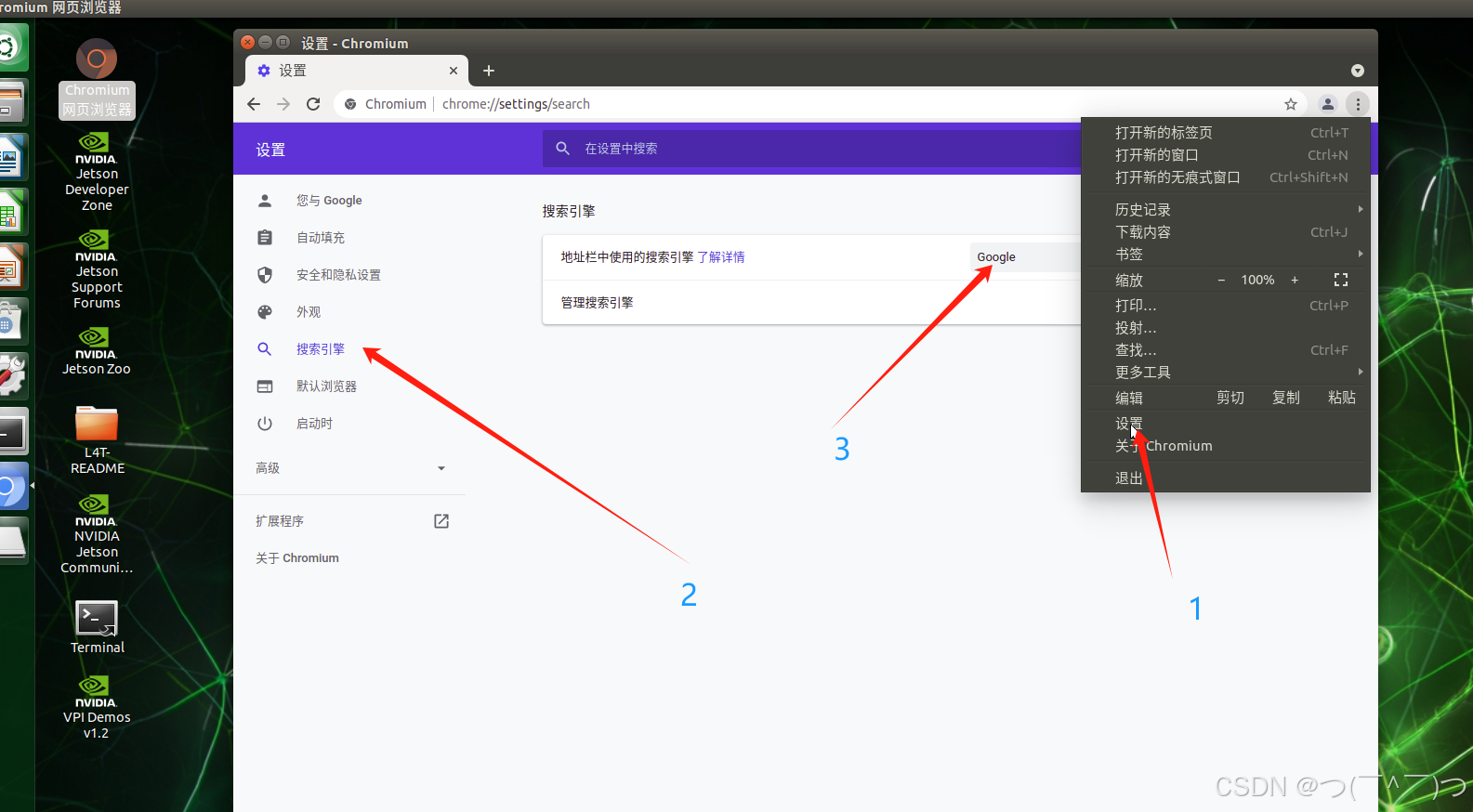This screenshot has width=1473, height=812.
Task: Open the 默认浏览器 section
Action: (326, 386)
